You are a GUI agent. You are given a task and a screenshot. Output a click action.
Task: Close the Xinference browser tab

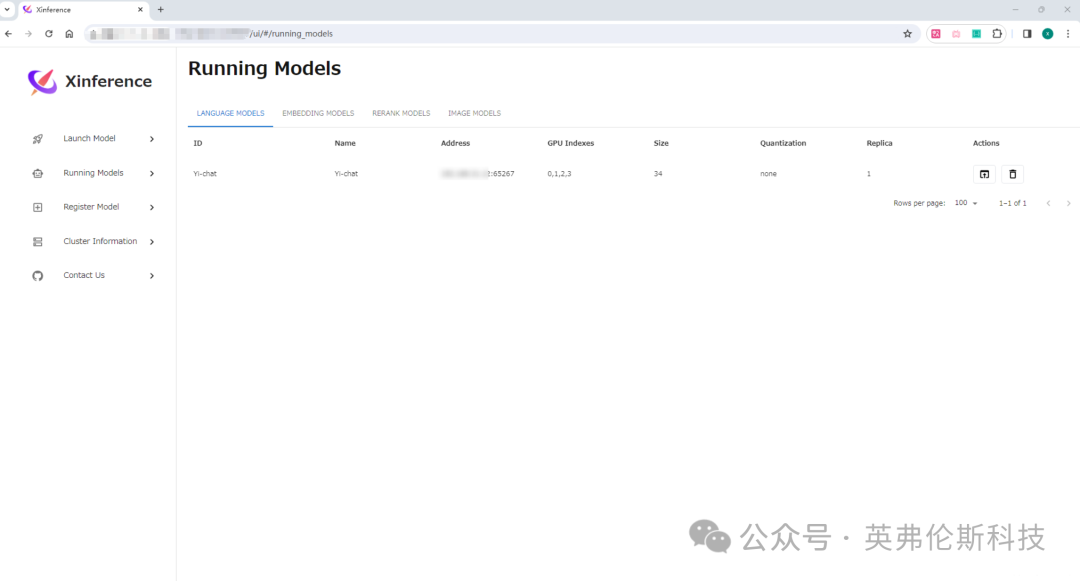[140, 10]
